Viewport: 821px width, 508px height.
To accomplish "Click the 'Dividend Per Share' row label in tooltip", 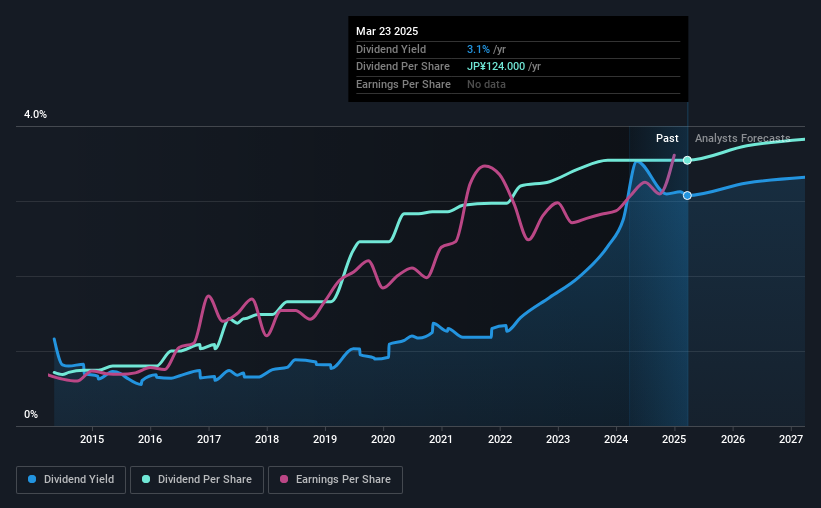I will 403,67.
